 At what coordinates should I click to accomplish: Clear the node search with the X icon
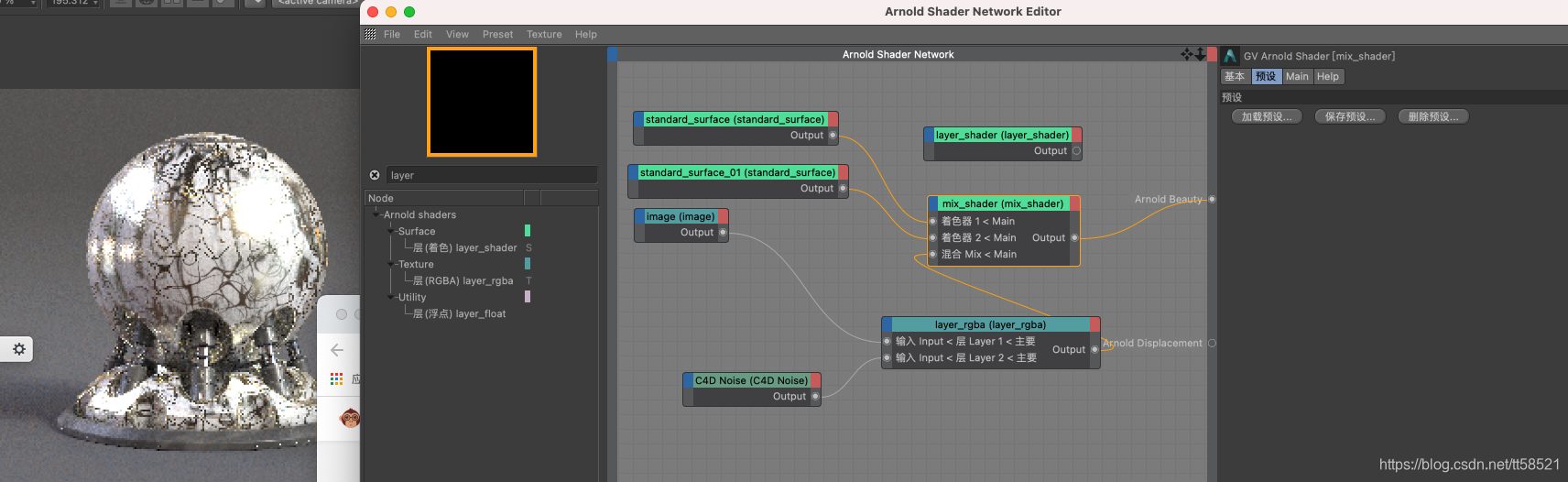[x=375, y=175]
